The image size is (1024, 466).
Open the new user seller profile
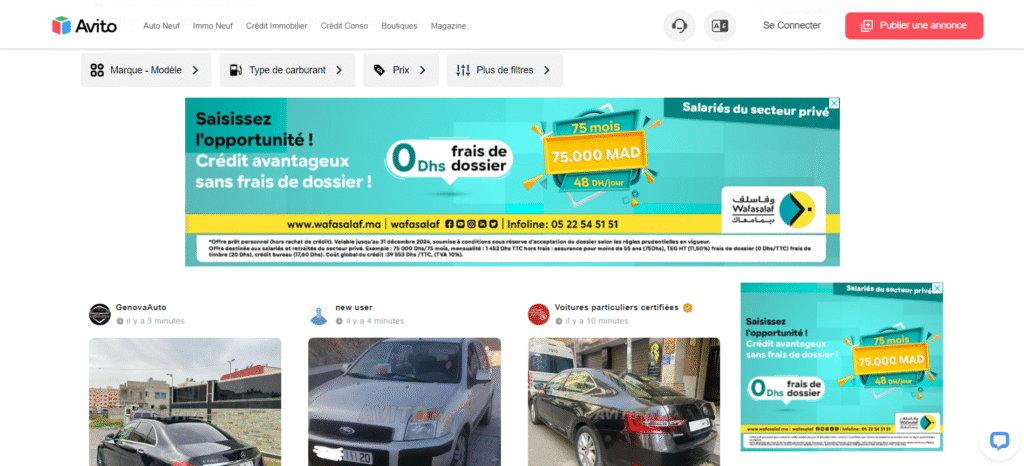pyautogui.click(x=354, y=307)
